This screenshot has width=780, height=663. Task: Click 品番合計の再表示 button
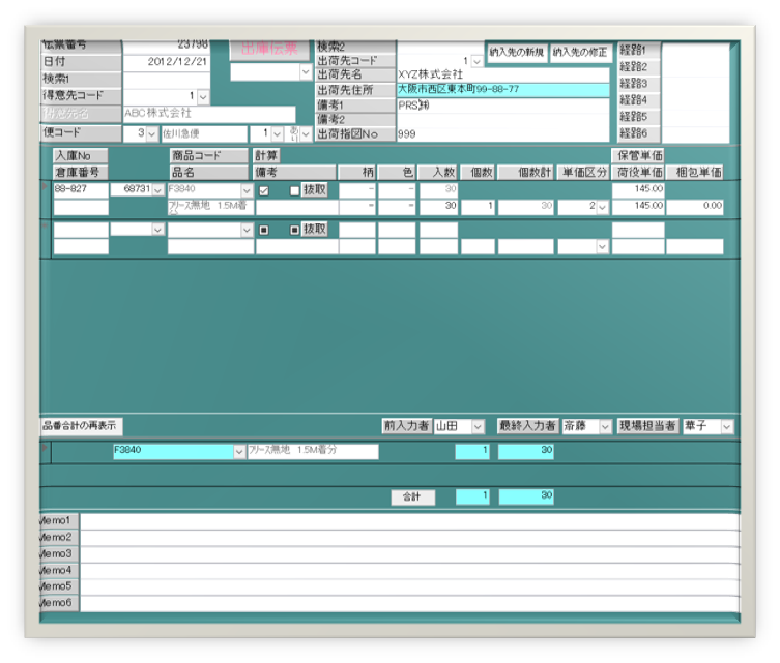tap(81, 426)
